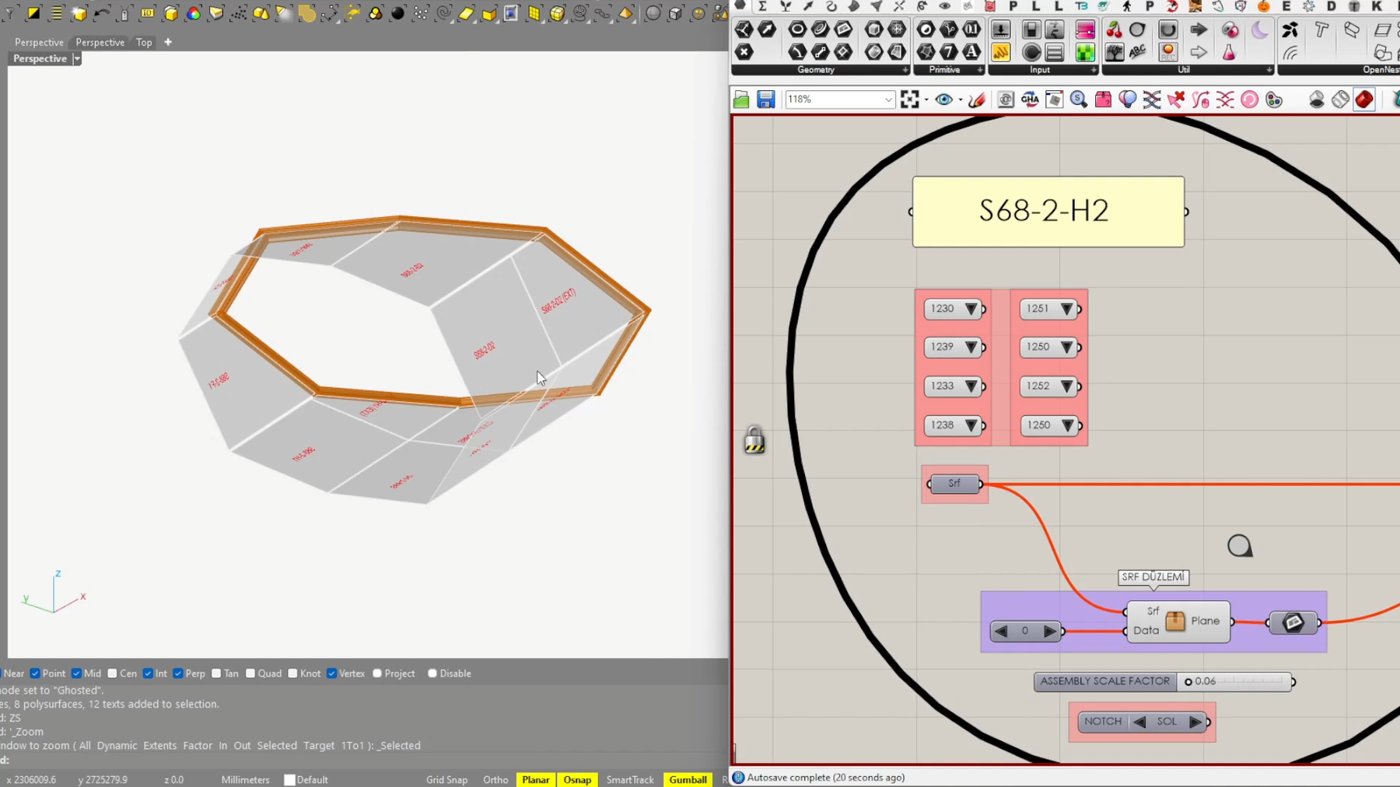This screenshot has width=1400, height=787.
Task: Toggle Ortho mode in the status bar
Action: click(x=495, y=780)
